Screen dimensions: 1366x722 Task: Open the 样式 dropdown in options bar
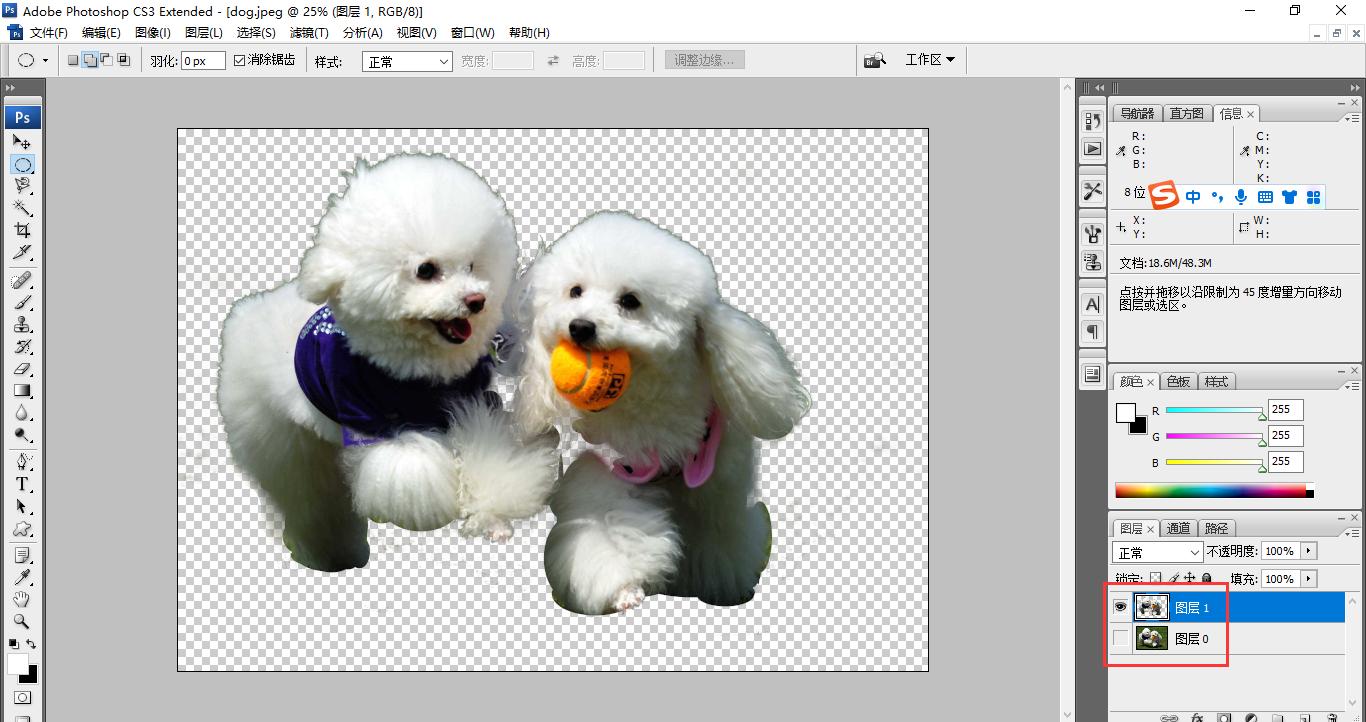click(406, 61)
